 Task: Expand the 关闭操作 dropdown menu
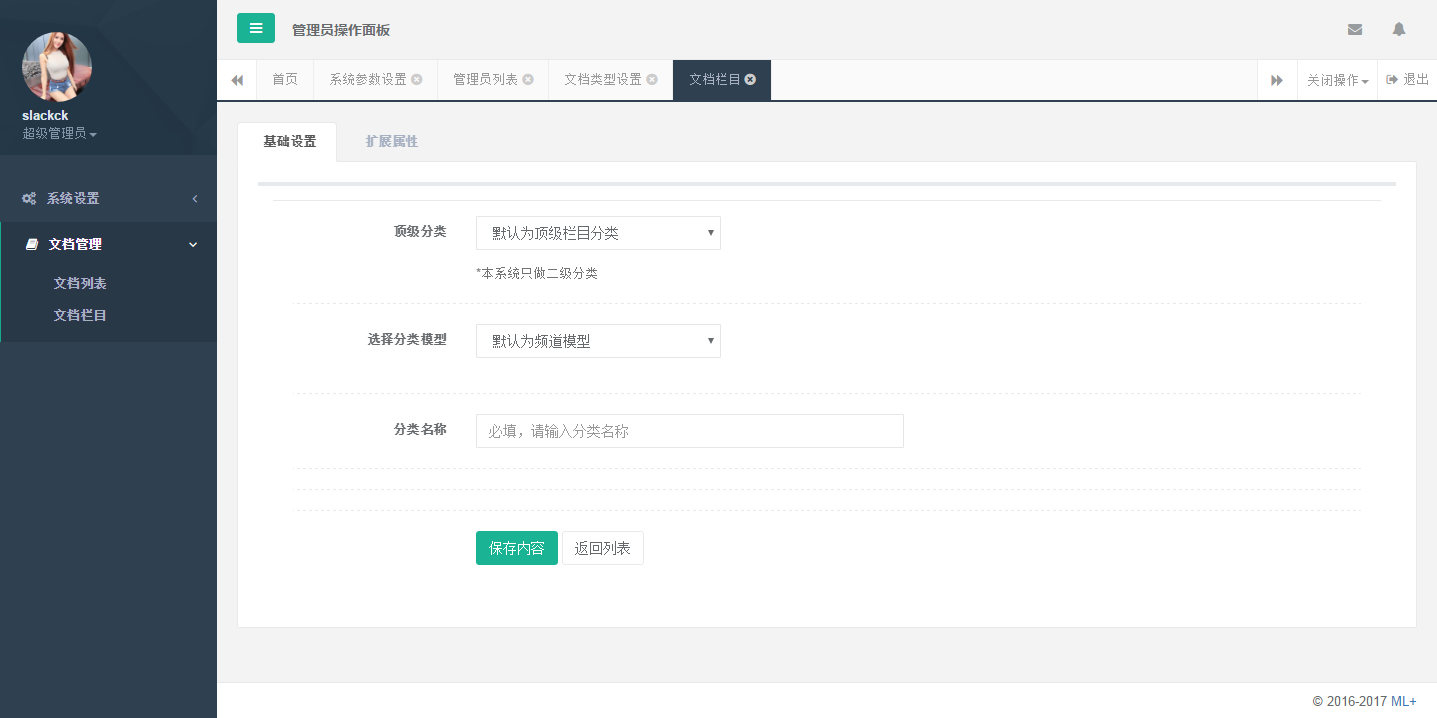[x=1337, y=80]
